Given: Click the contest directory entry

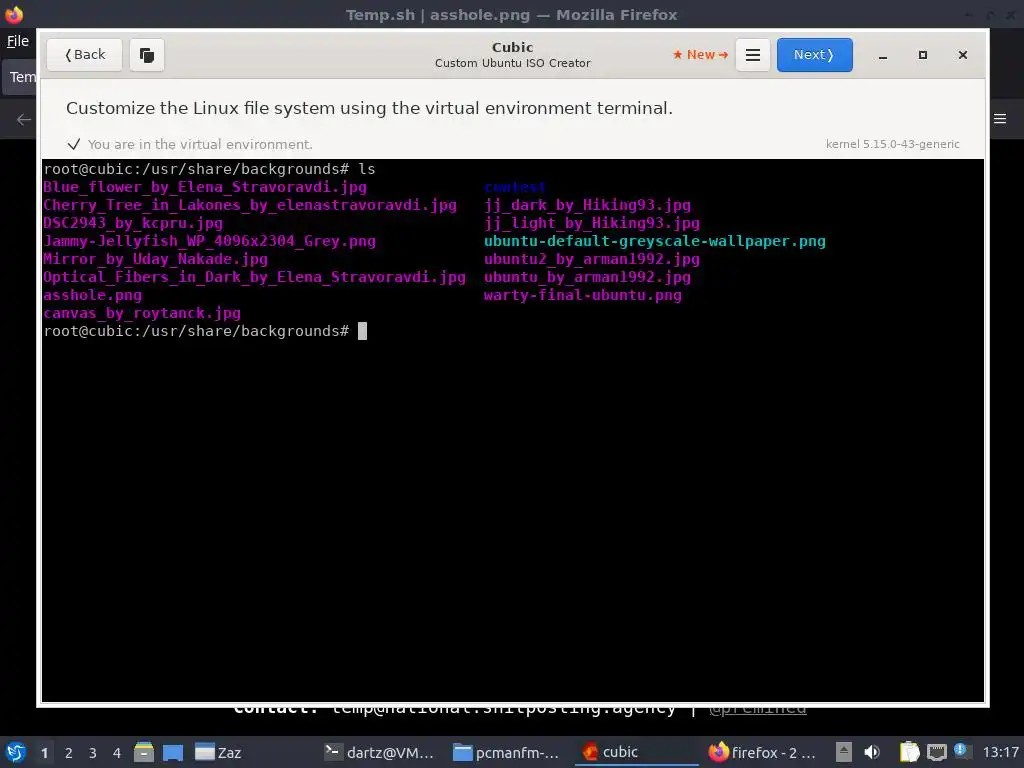Looking at the screenshot, I should click(x=515, y=187).
